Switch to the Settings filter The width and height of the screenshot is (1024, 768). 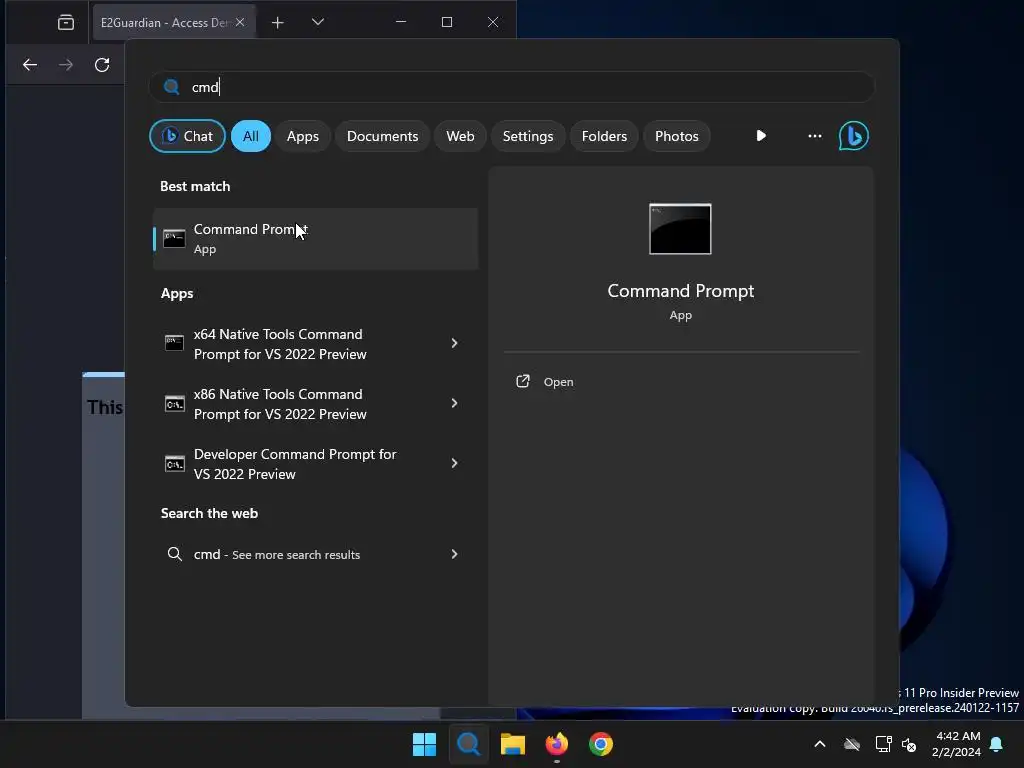(x=528, y=136)
